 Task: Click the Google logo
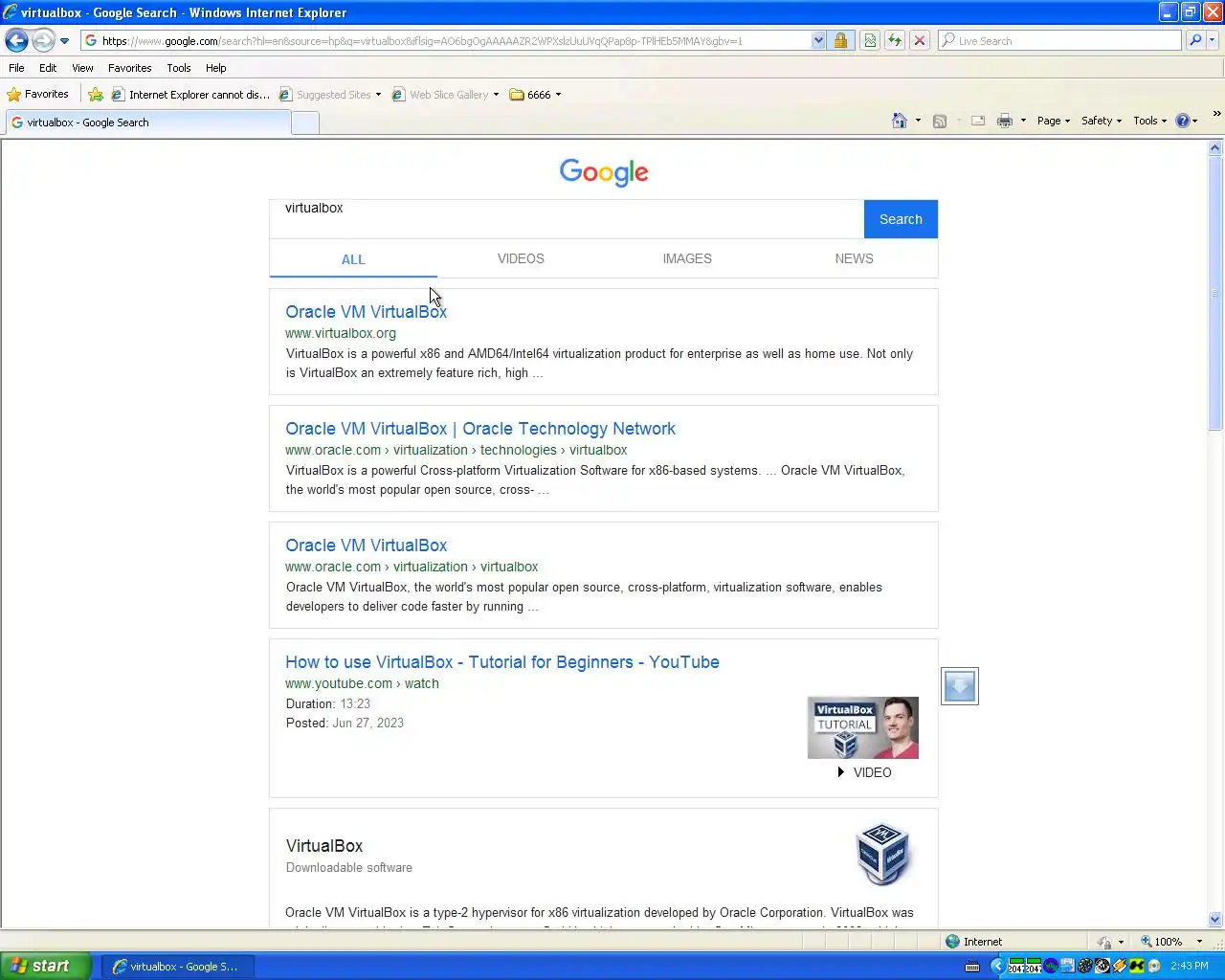tap(604, 172)
